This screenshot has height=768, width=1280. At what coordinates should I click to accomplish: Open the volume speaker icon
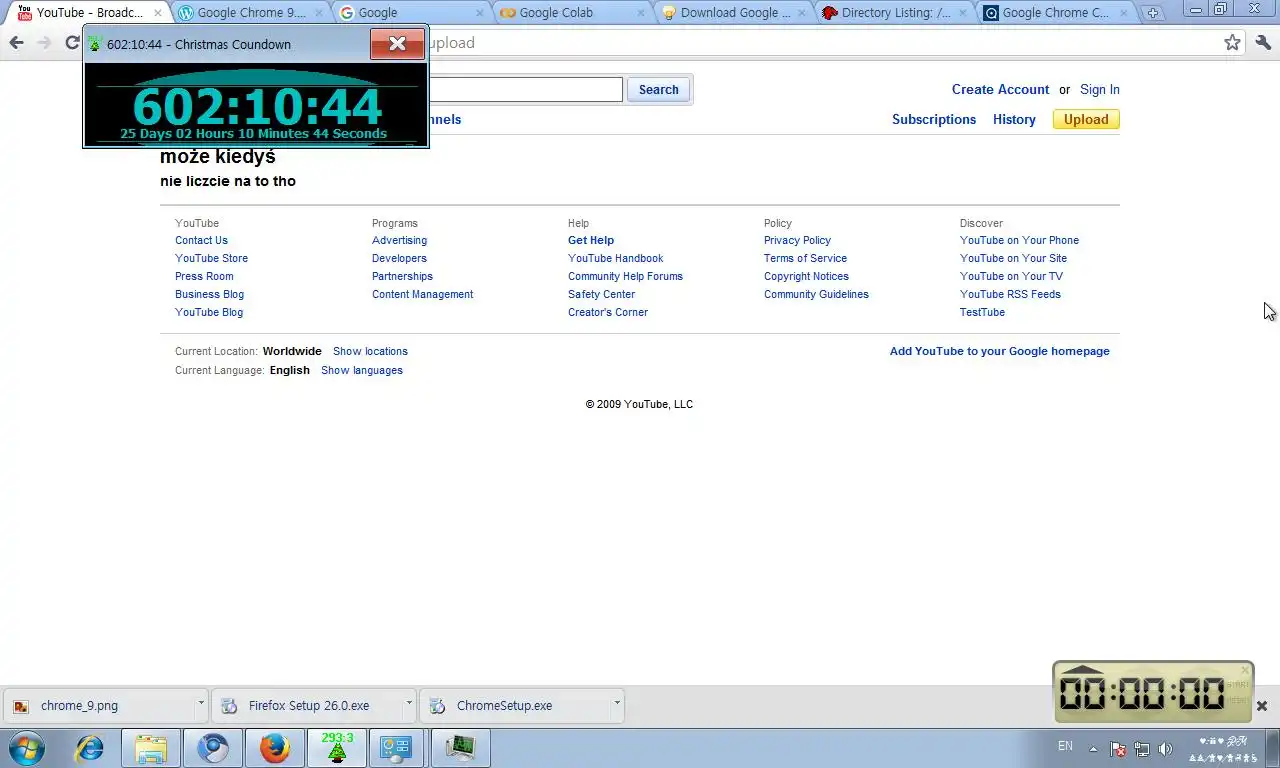(1165, 748)
